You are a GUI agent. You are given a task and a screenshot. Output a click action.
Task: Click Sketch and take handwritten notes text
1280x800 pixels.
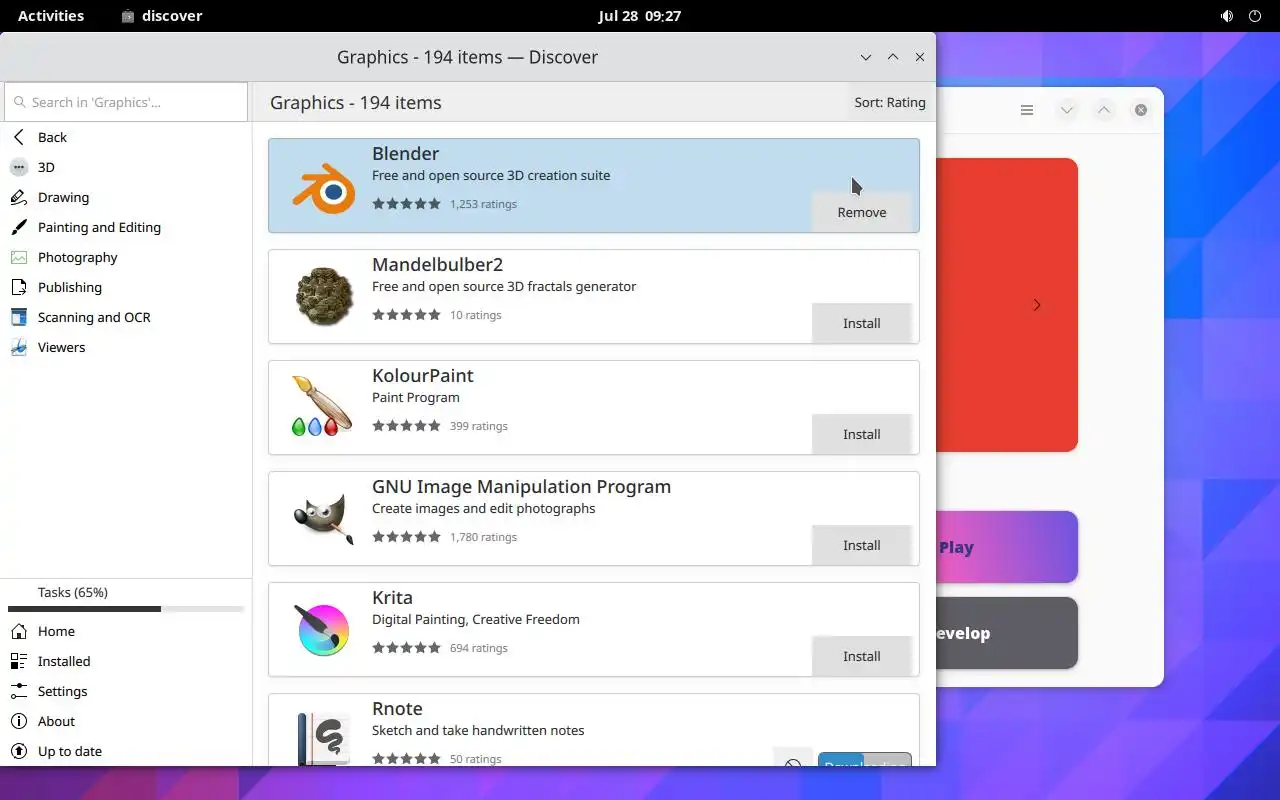pyautogui.click(x=478, y=730)
